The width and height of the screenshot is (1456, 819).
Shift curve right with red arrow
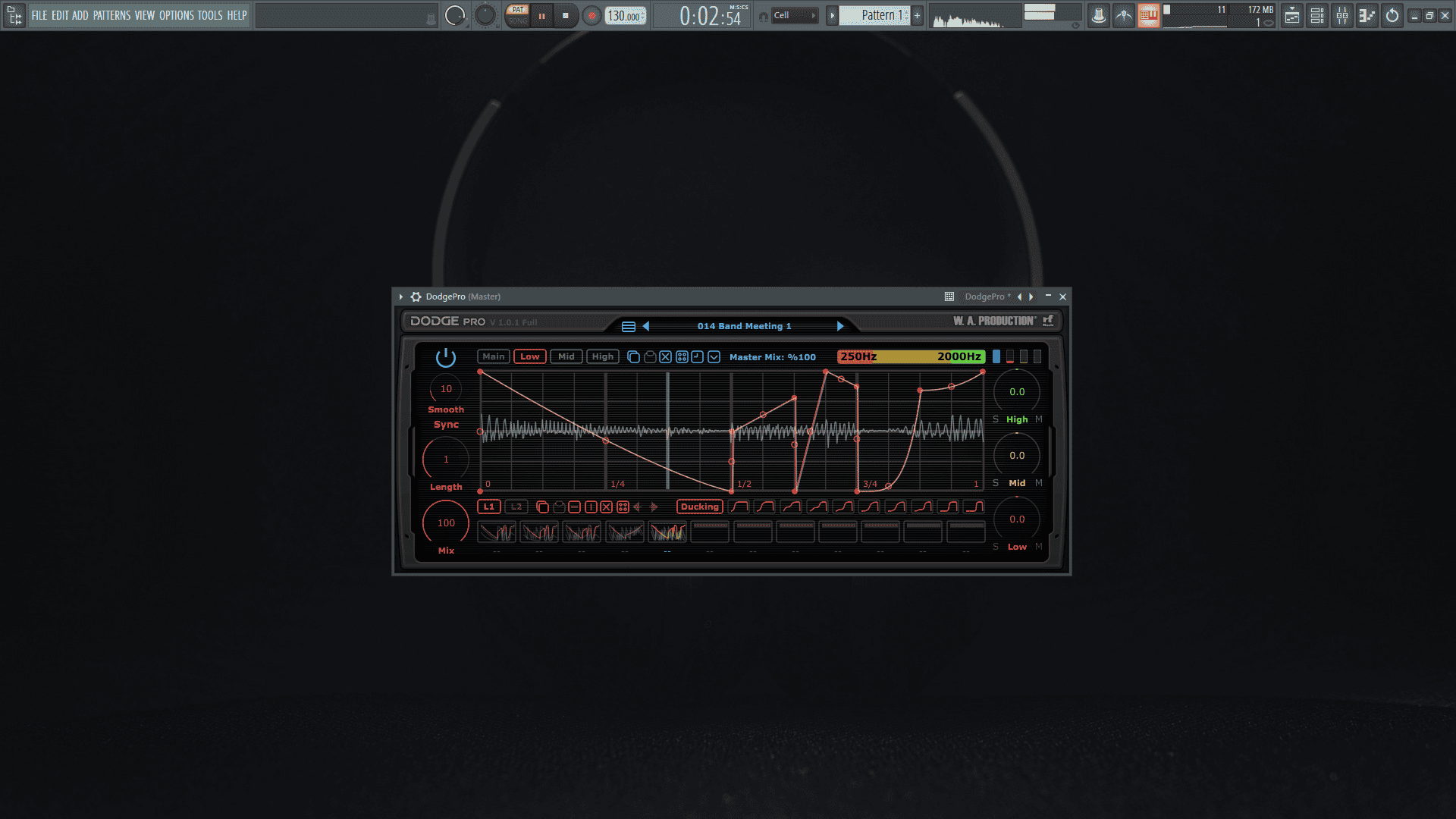point(654,507)
